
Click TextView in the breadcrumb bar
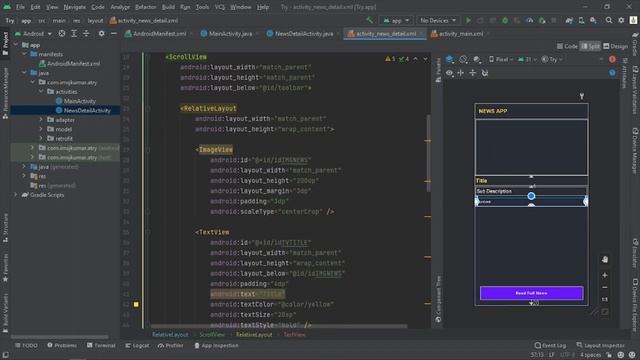point(294,334)
